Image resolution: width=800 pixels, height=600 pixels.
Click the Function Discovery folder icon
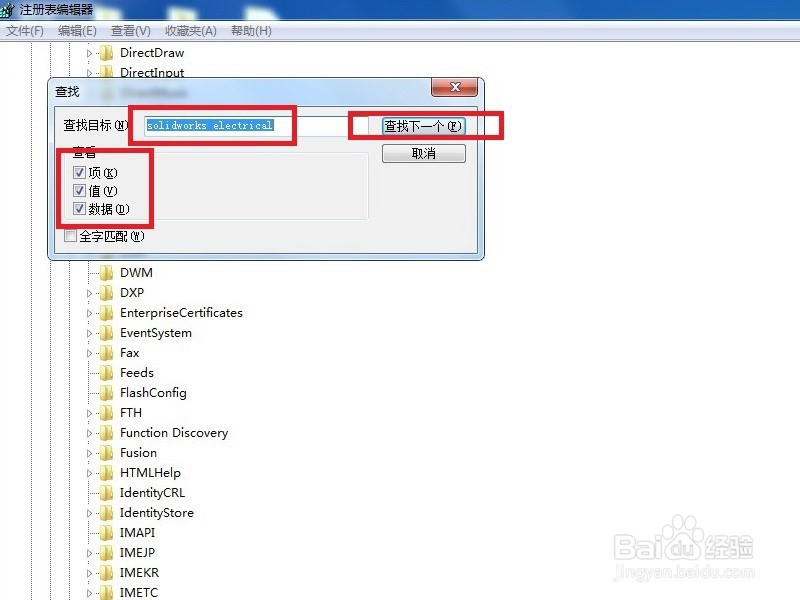[106, 433]
